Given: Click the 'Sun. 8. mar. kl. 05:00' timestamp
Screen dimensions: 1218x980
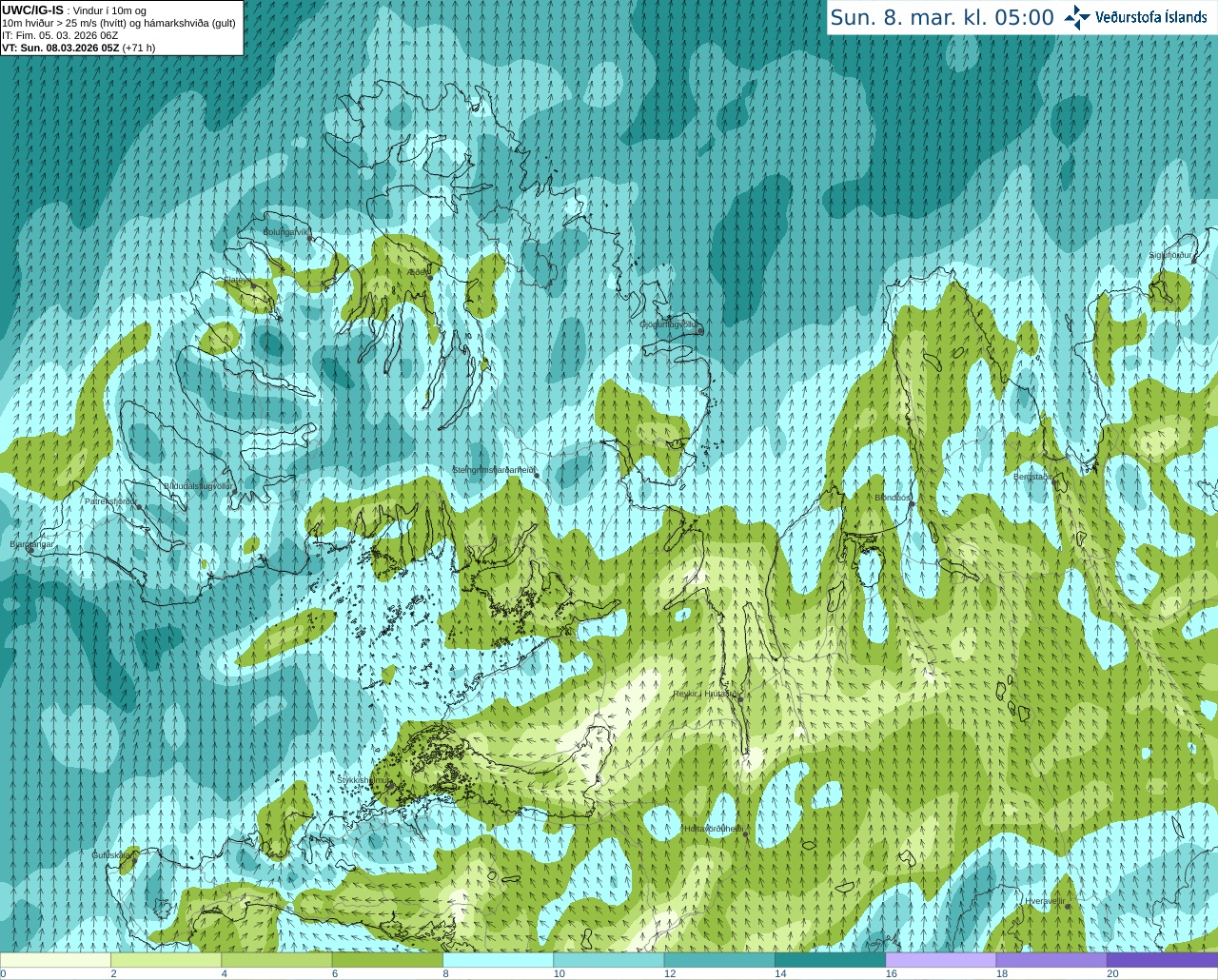Looking at the screenshot, I should [x=942, y=18].
